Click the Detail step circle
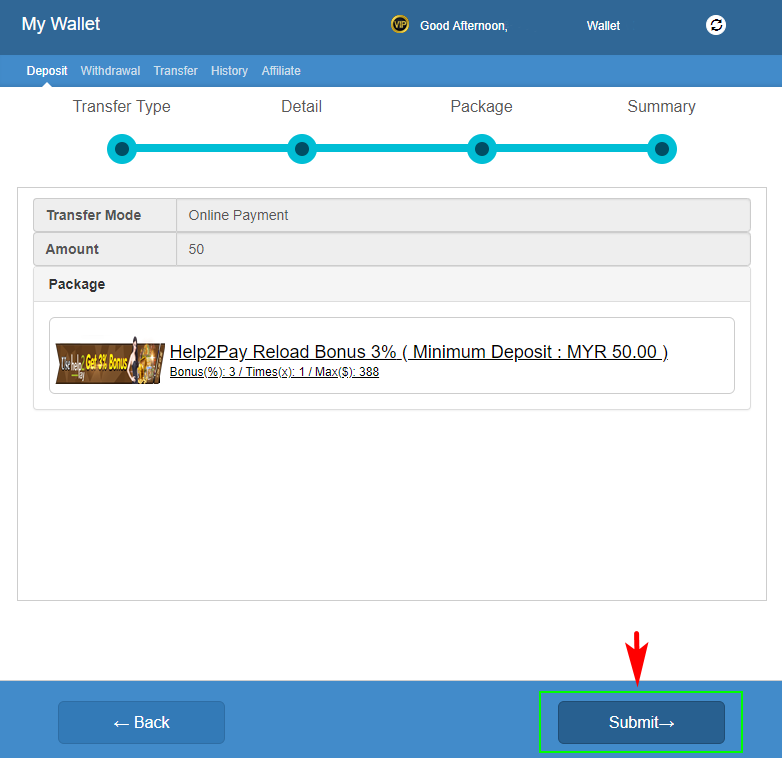This screenshot has height=758, width=782. (x=302, y=149)
